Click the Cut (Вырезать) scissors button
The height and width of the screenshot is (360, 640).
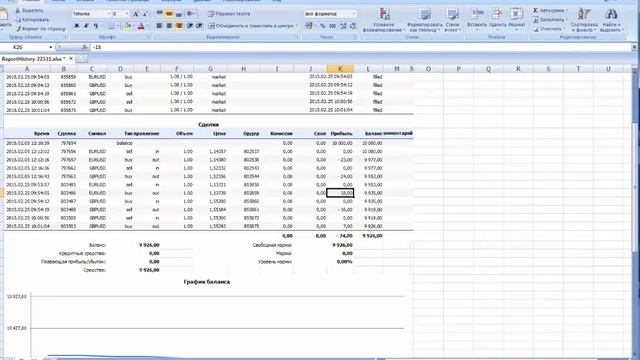point(30,11)
